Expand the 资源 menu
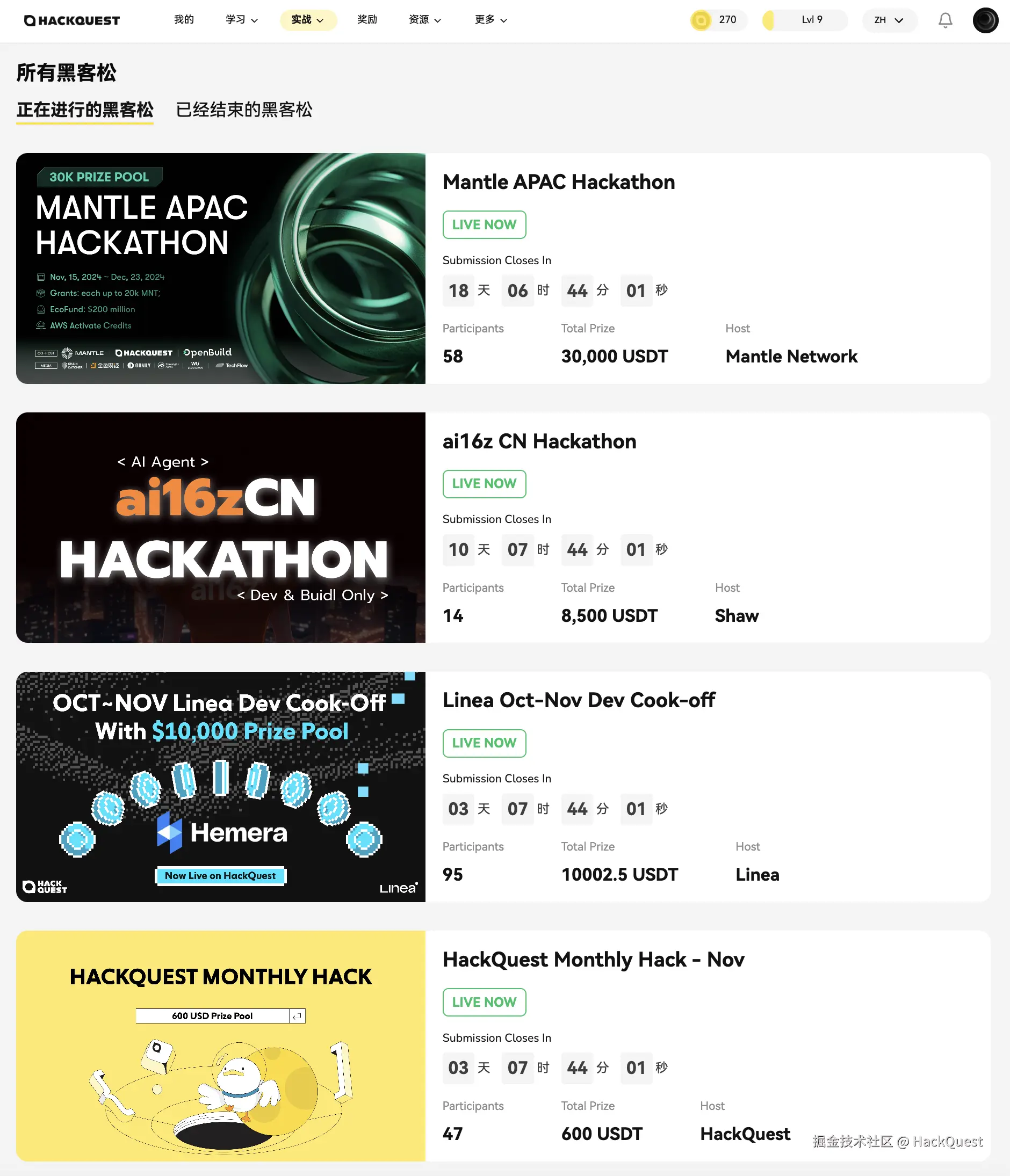1010x1176 pixels. (424, 20)
